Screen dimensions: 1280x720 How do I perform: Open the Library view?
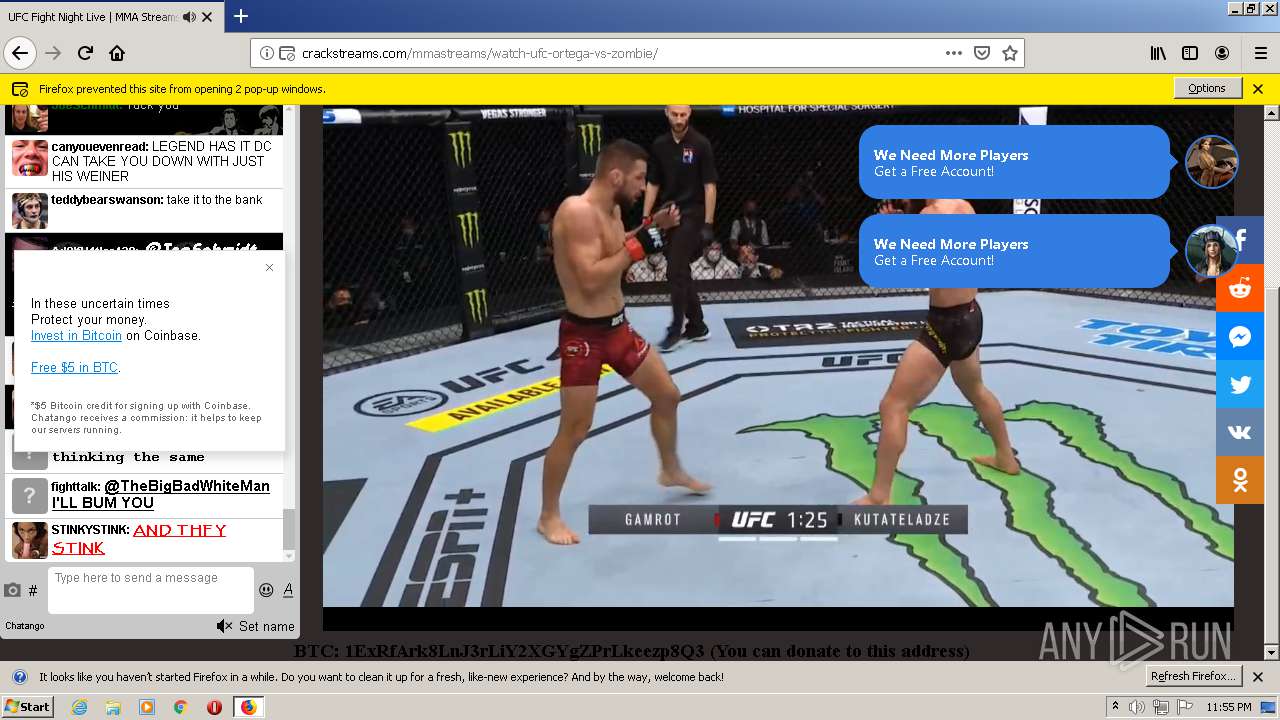point(1158,53)
